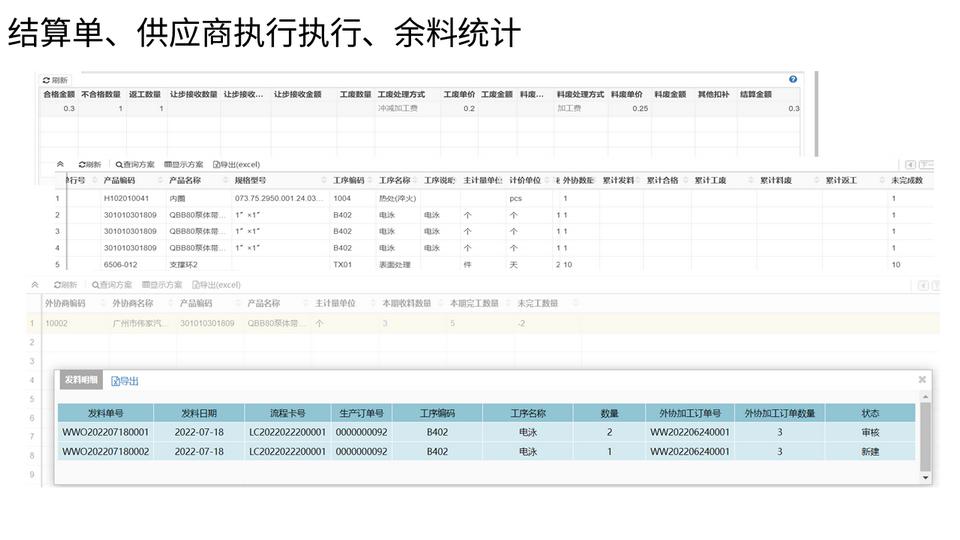Image resolution: width=960 pixels, height=540 pixels.
Task: Click 查询方案 above the 工序编码 table
Action: pos(135,164)
